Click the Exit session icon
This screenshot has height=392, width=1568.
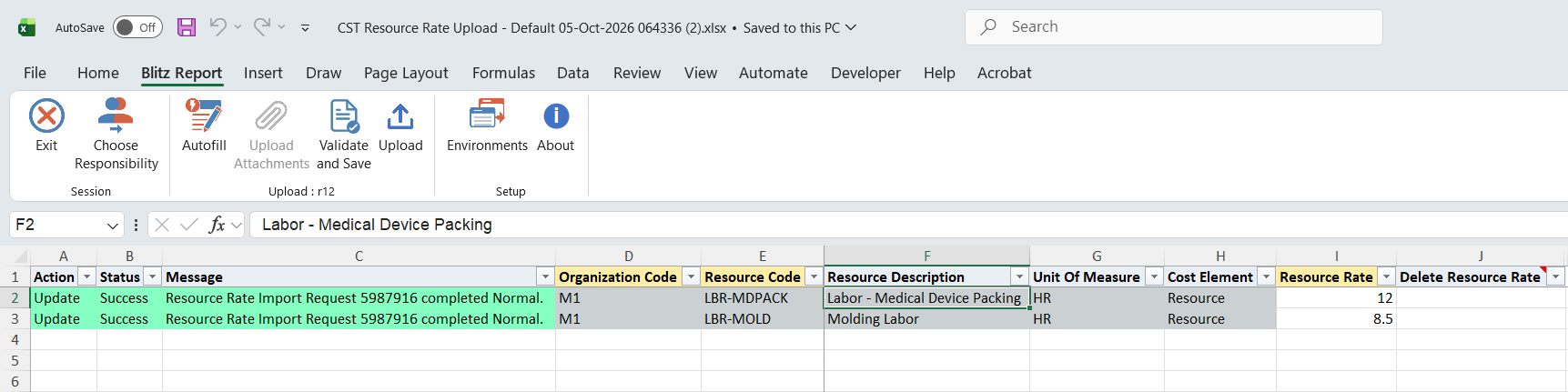point(46,116)
